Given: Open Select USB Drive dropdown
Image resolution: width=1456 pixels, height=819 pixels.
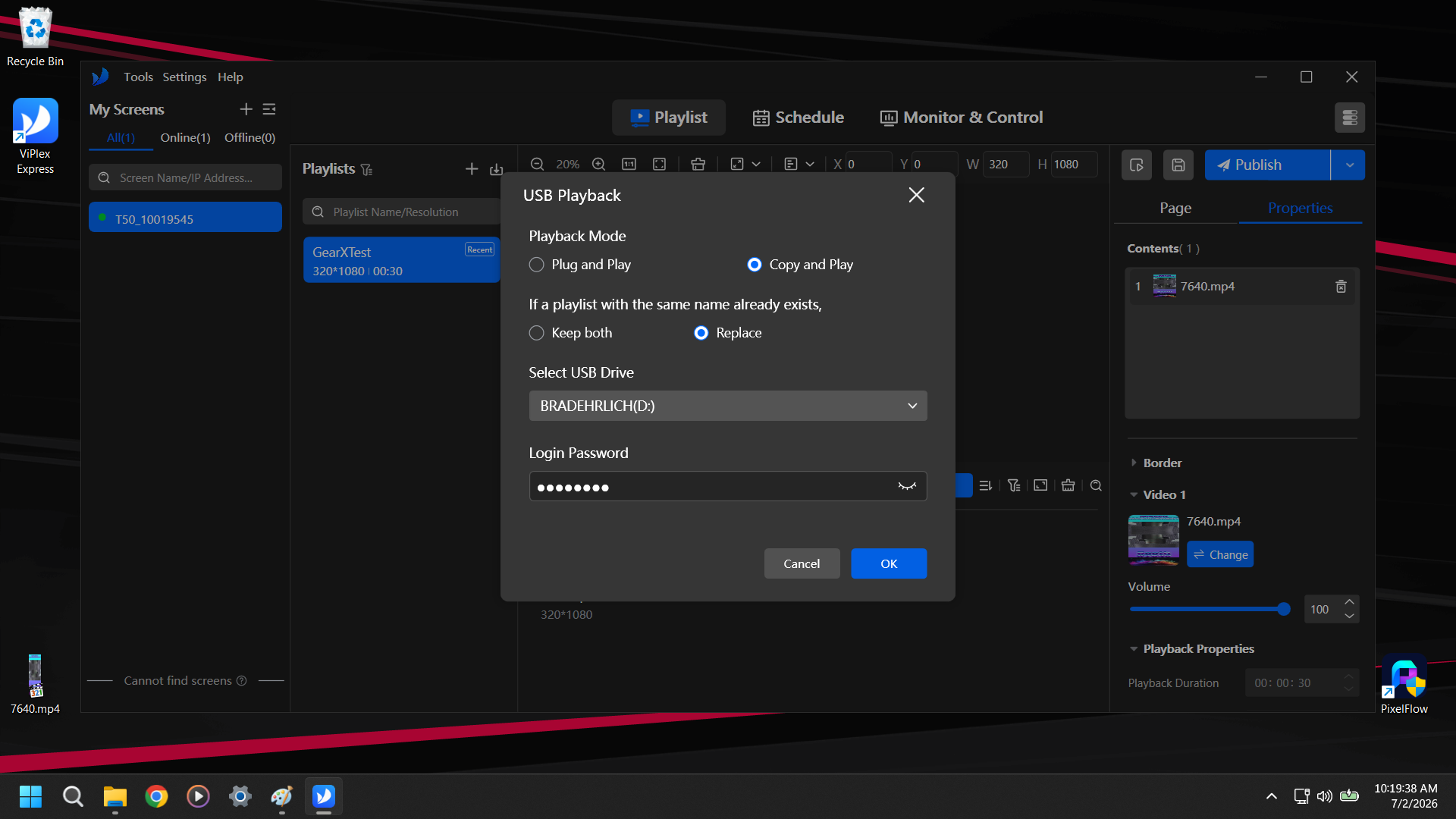Looking at the screenshot, I should point(728,406).
